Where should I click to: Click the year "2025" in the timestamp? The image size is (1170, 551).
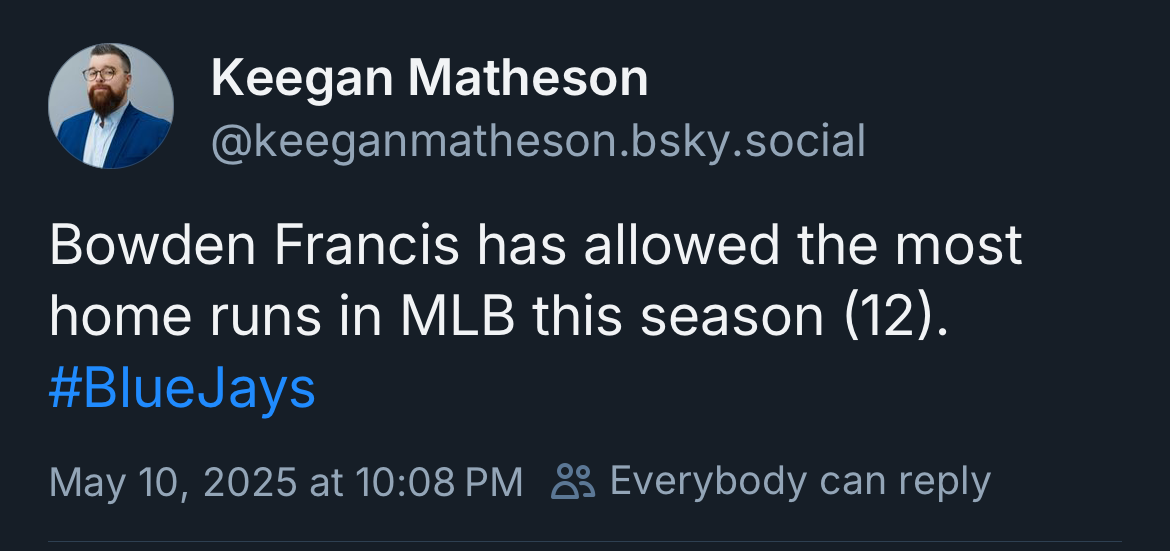coord(250,482)
